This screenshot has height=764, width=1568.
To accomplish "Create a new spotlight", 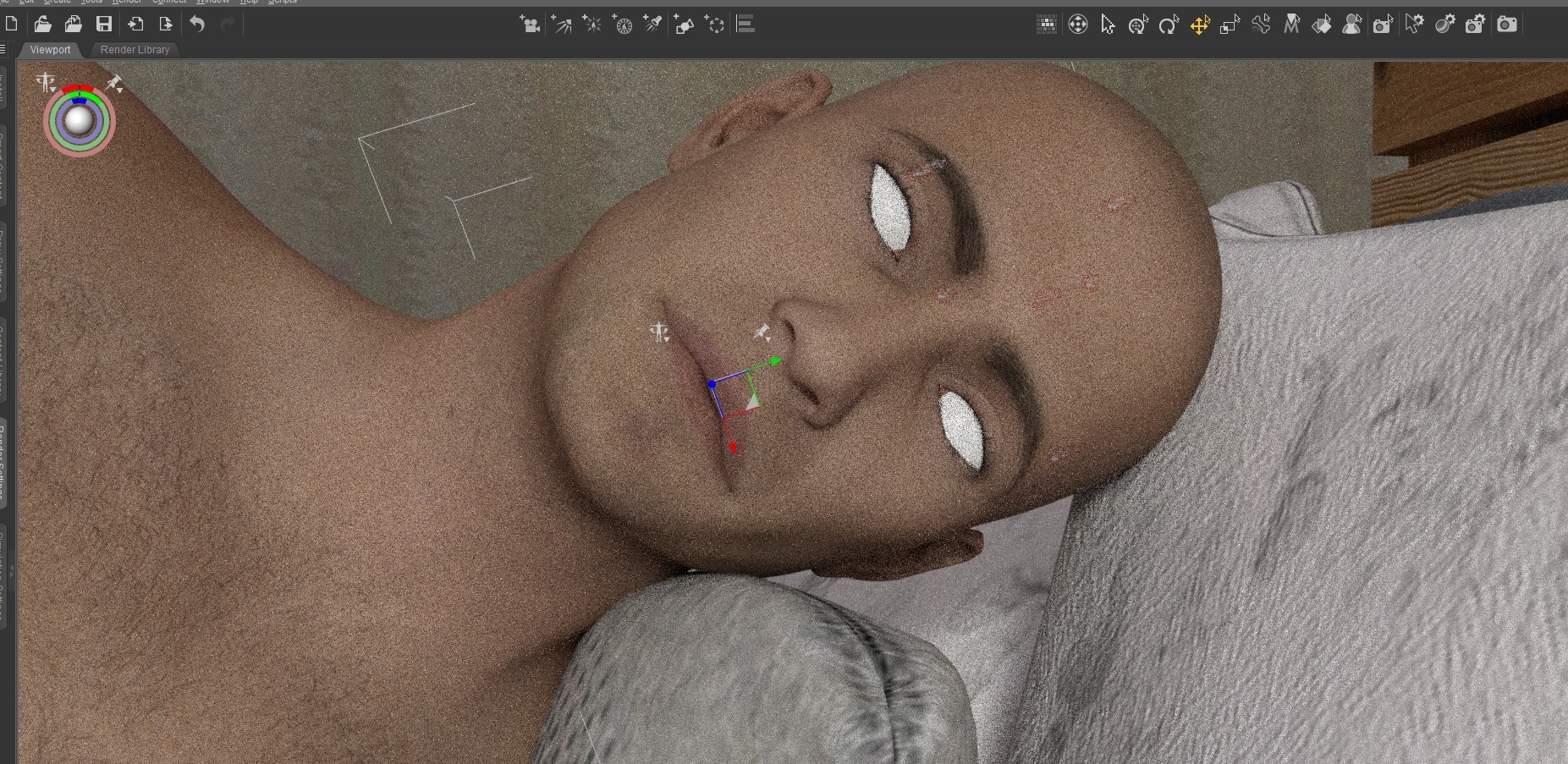I will (x=652, y=25).
